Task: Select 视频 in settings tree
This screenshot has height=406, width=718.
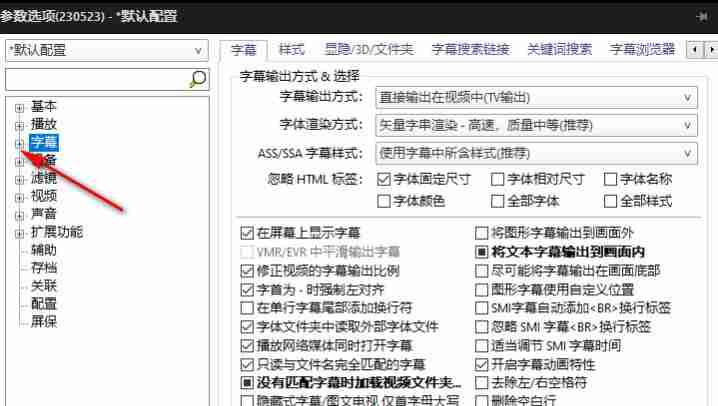Action: click(44, 196)
